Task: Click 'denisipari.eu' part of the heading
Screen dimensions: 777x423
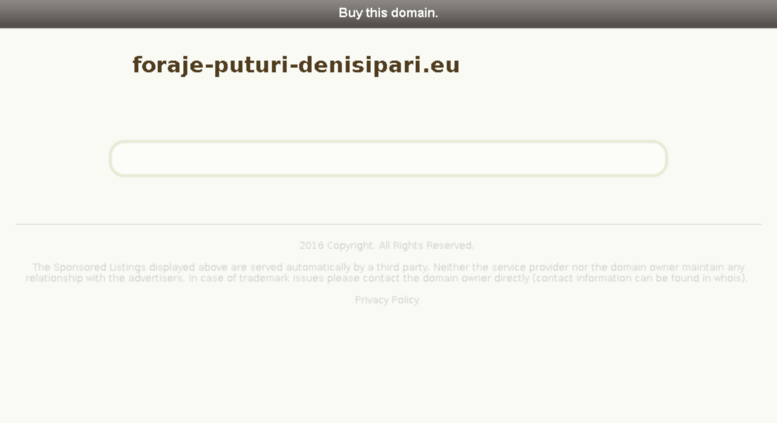Action: point(379,65)
